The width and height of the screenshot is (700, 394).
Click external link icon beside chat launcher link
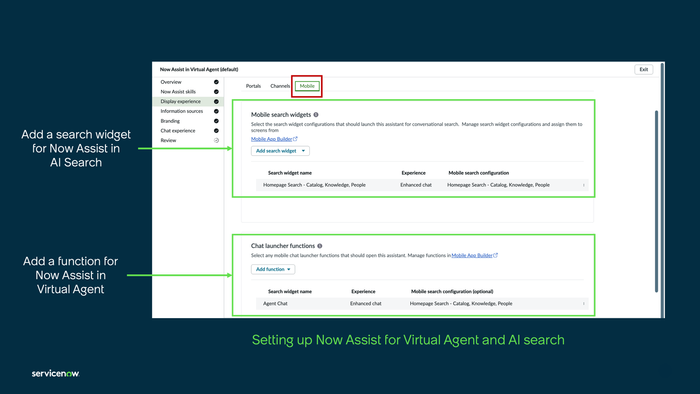496,256
